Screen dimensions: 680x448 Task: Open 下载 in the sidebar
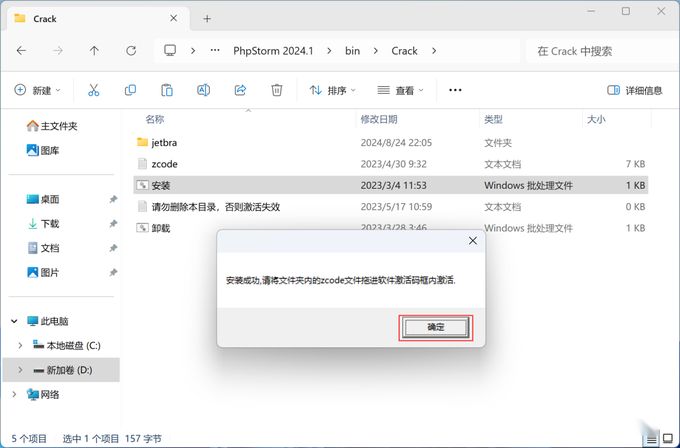[43, 223]
